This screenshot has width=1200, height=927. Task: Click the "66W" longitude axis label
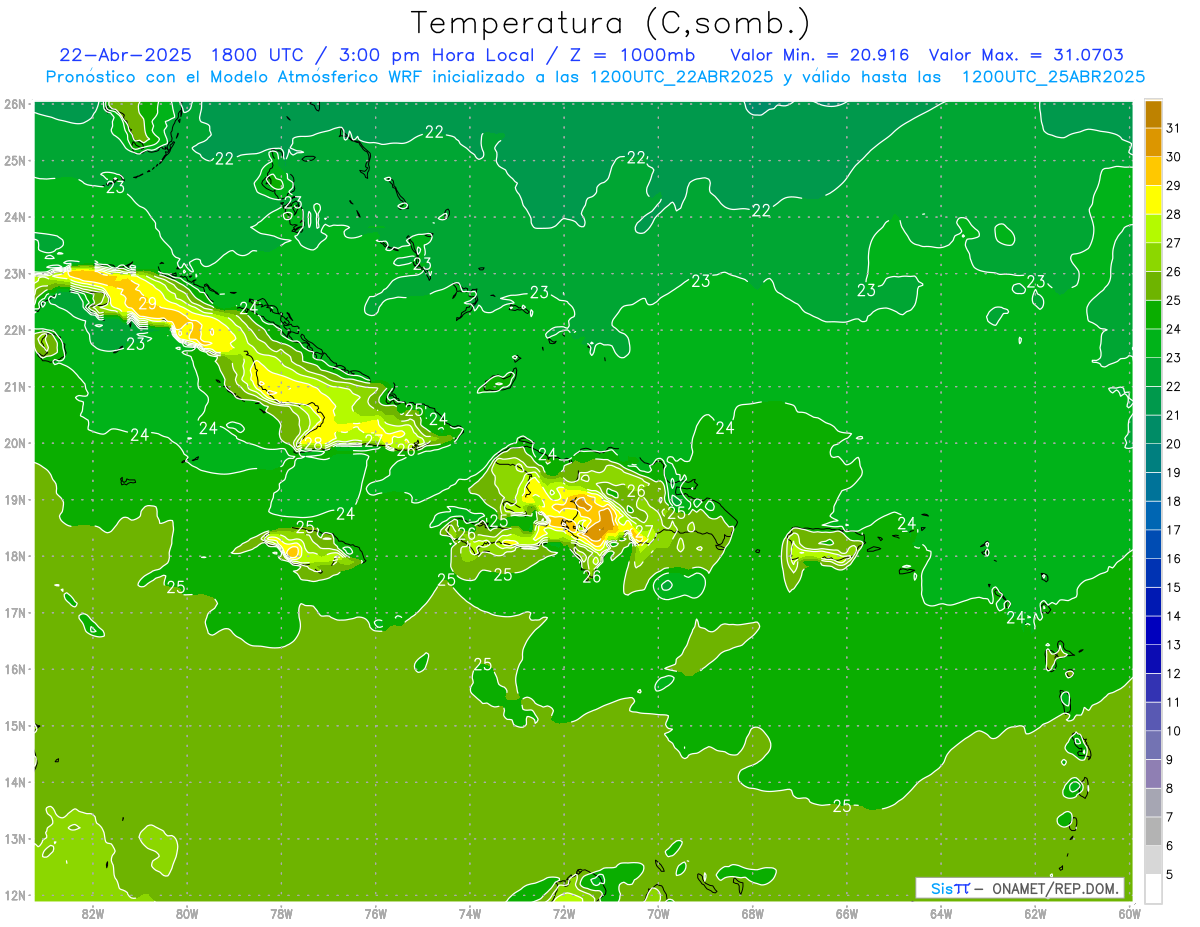click(x=847, y=912)
